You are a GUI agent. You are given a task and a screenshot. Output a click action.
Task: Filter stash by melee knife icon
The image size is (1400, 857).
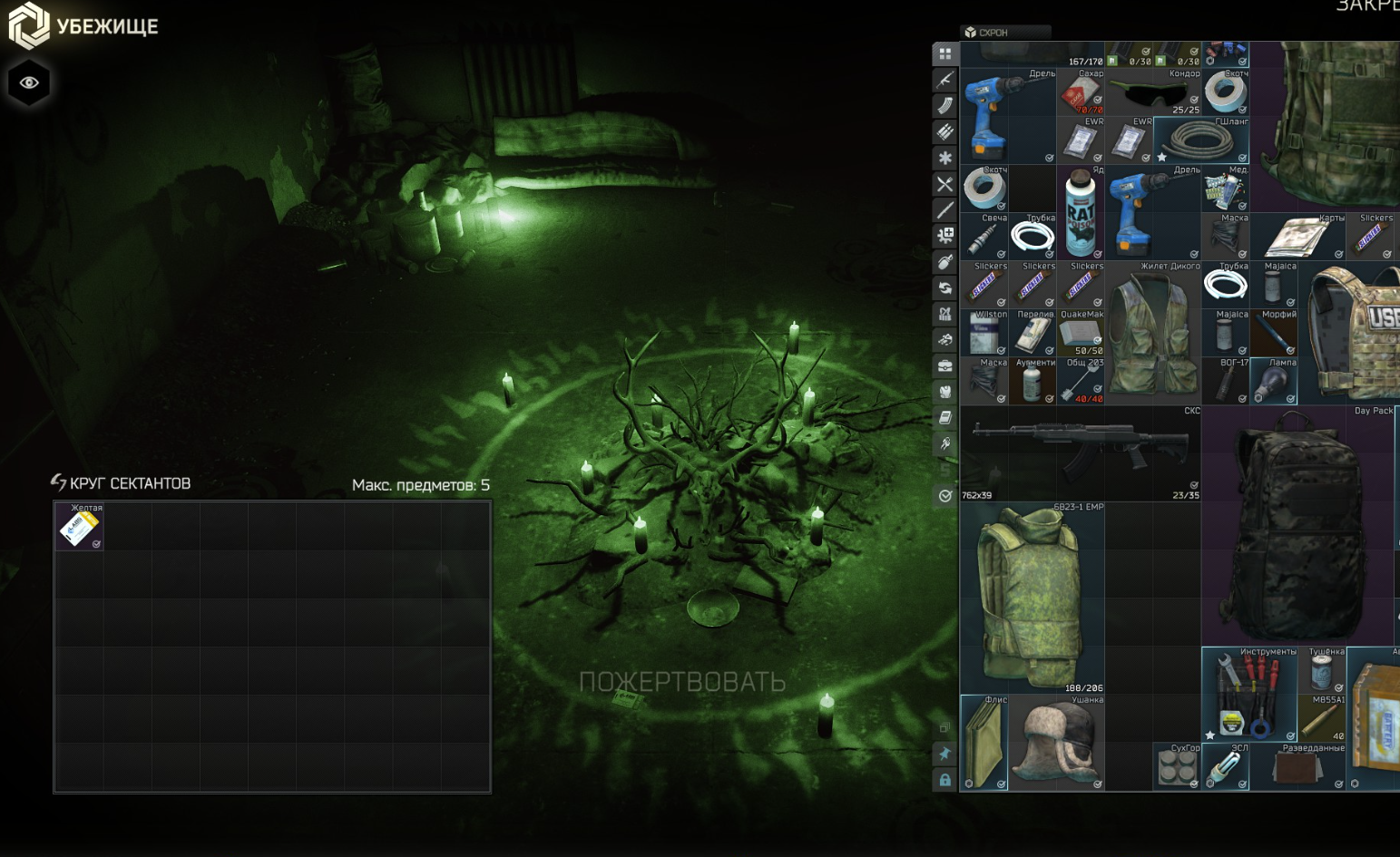pyautogui.click(x=945, y=210)
